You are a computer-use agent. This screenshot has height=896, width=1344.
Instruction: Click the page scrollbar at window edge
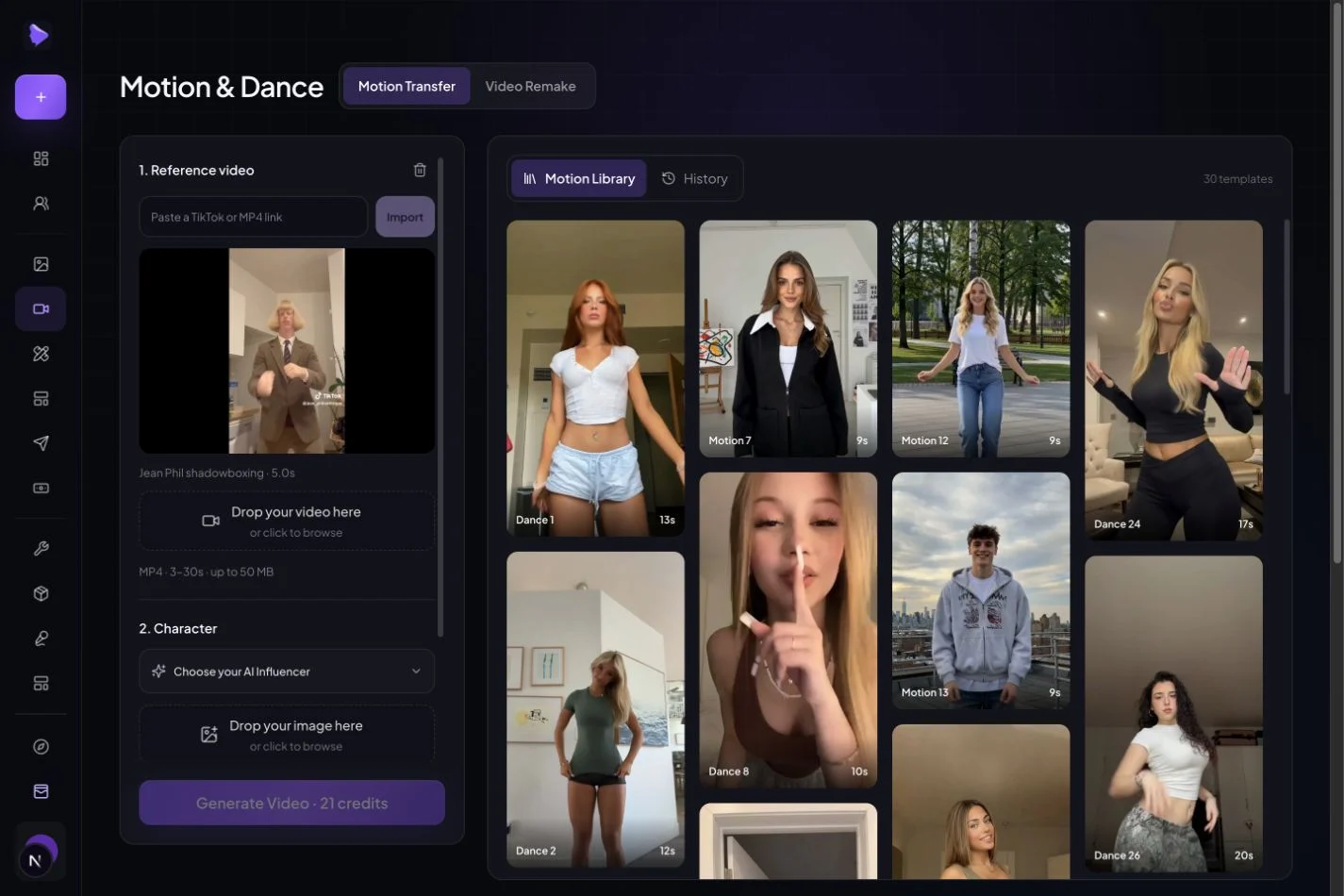(1336, 283)
